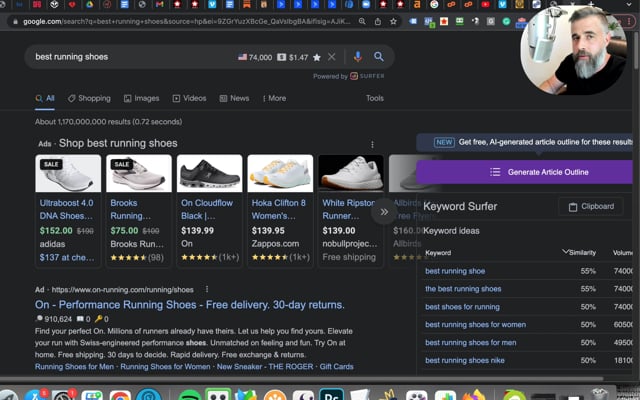Open the share icon in address bar
This screenshot has width=640, height=400.
coord(378,21)
